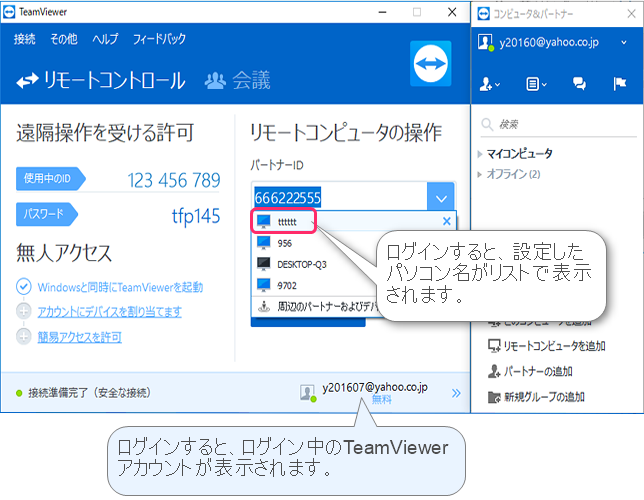Close the コンピュータ&パートナー panel
This screenshot has width=644, height=500.
[x=632, y=14]
